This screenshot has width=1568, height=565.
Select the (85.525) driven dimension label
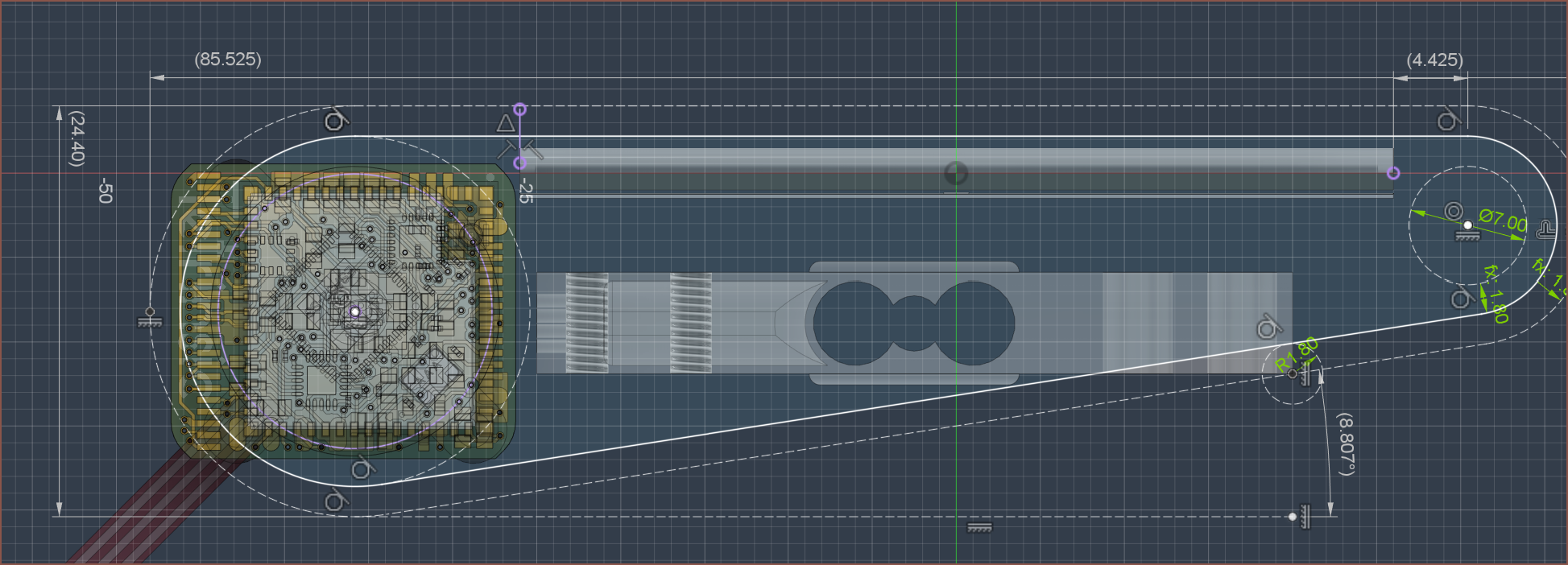228,60
